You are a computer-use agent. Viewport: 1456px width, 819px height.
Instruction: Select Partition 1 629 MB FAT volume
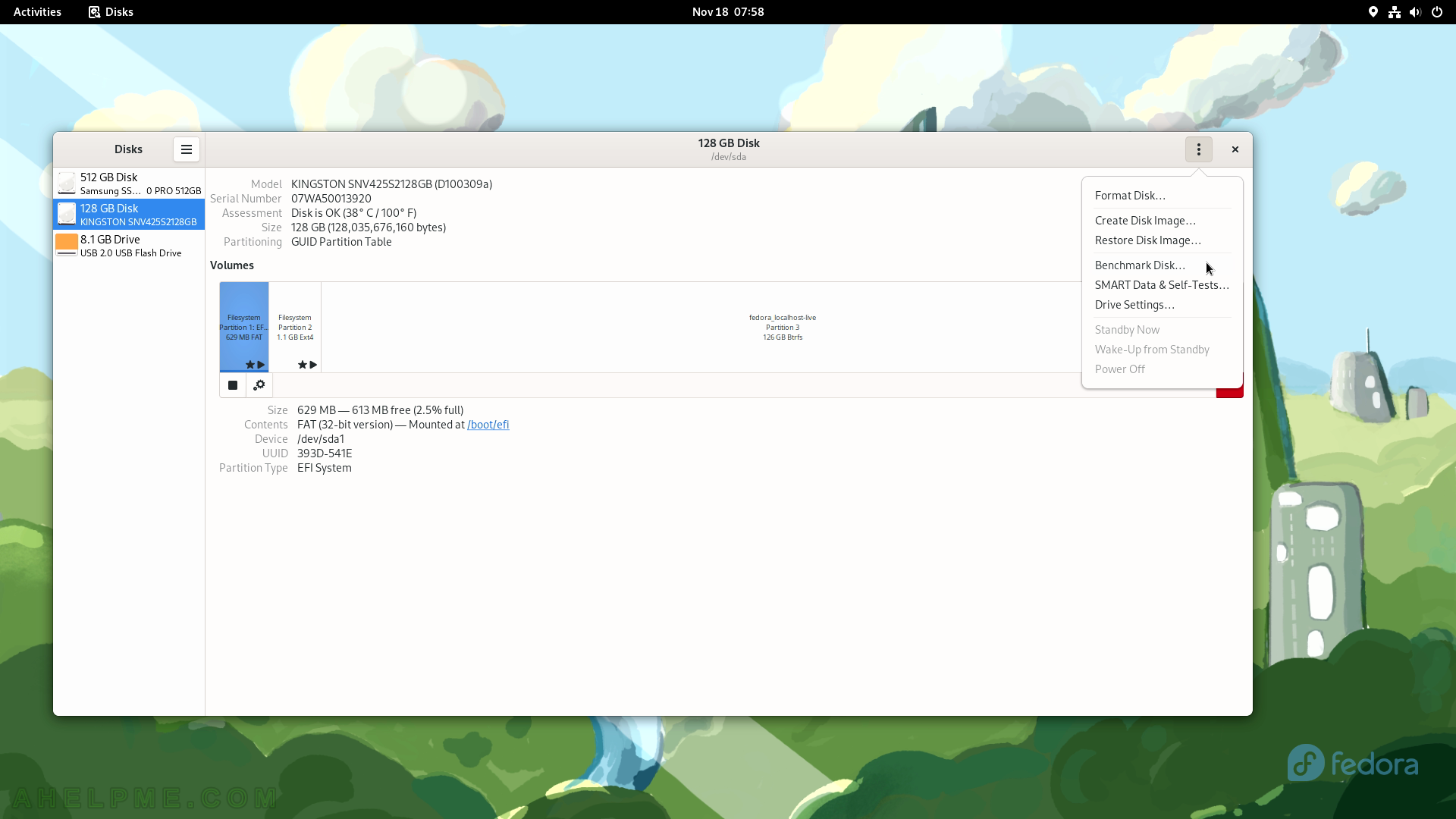click(244, 327)
